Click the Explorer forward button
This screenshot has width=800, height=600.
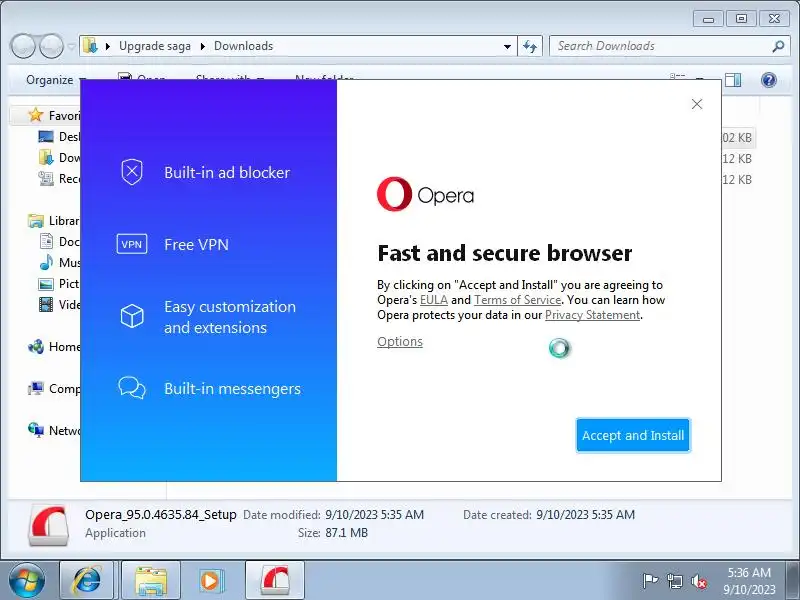click(52, 46)
